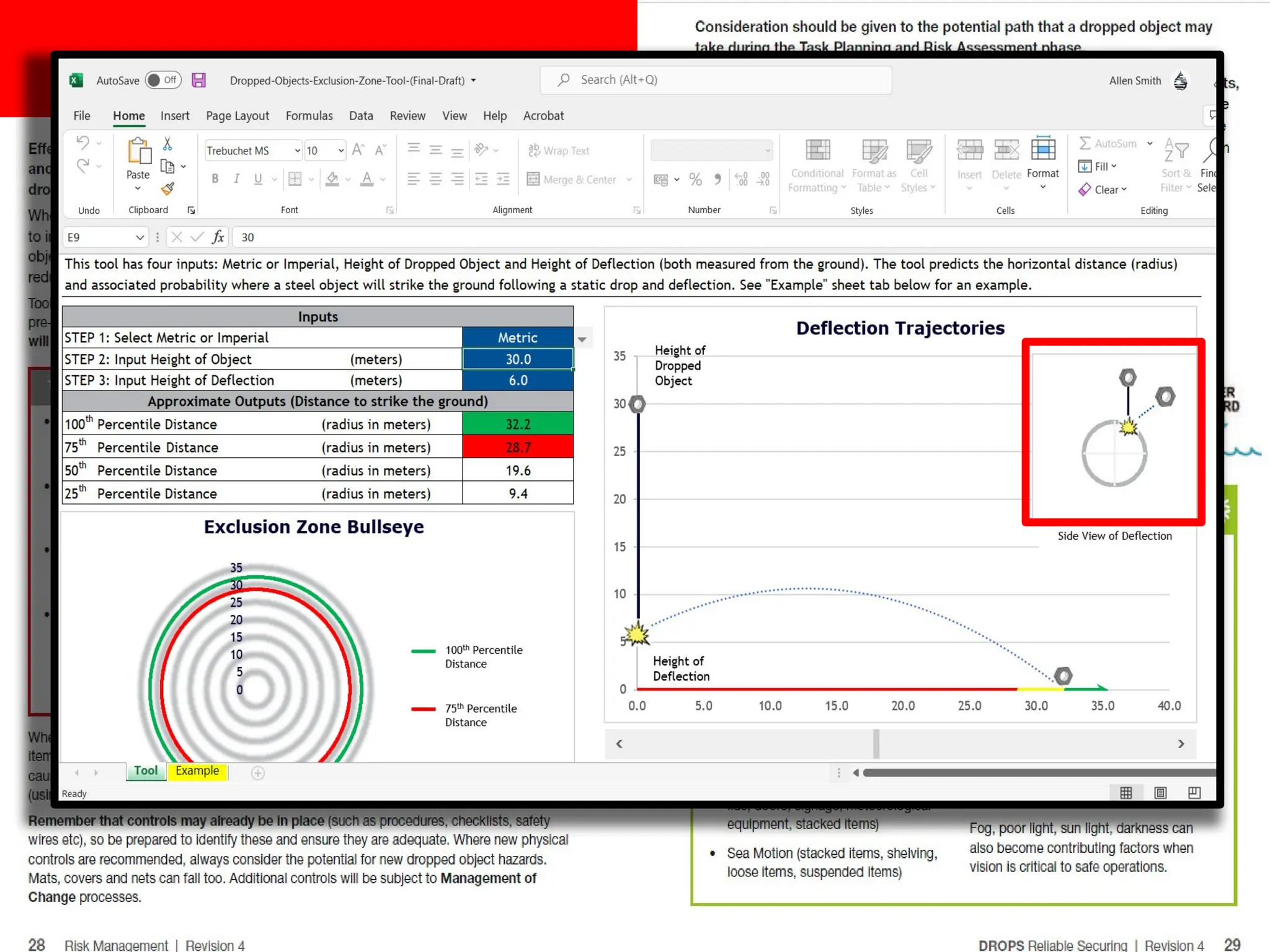The height and width of the screenshot is (952, 1270).
Task: Click the Percent Style icon
Action: point(696,180)
